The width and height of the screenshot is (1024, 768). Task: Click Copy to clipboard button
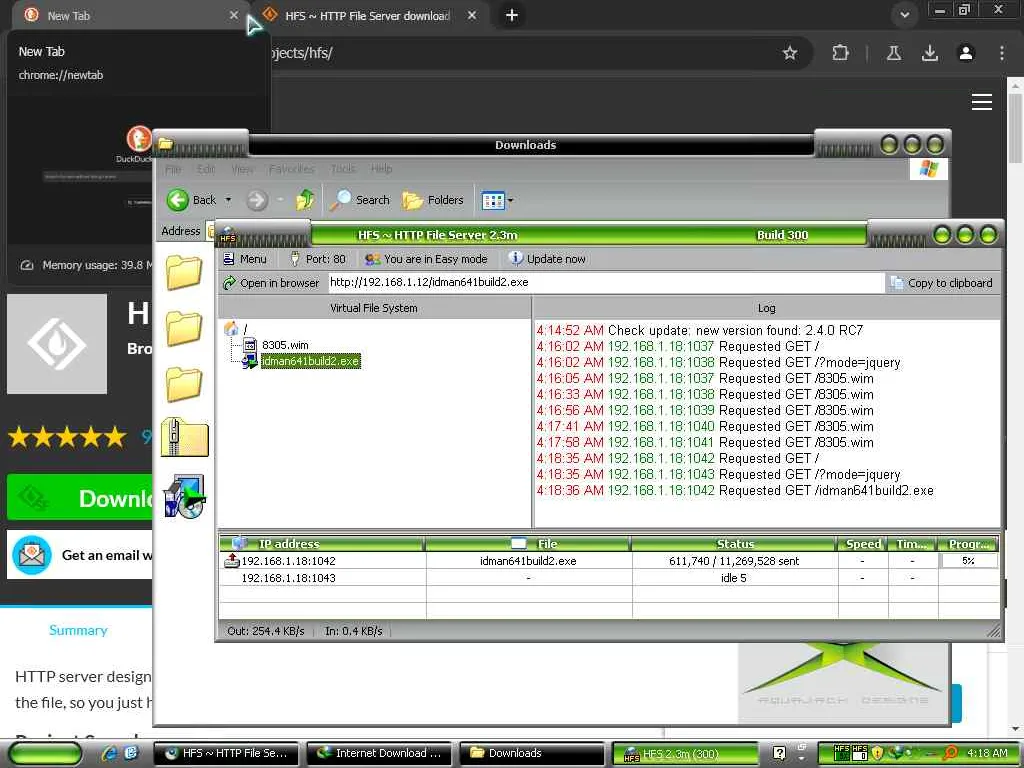pyautogui.click(x=942, y=283)
